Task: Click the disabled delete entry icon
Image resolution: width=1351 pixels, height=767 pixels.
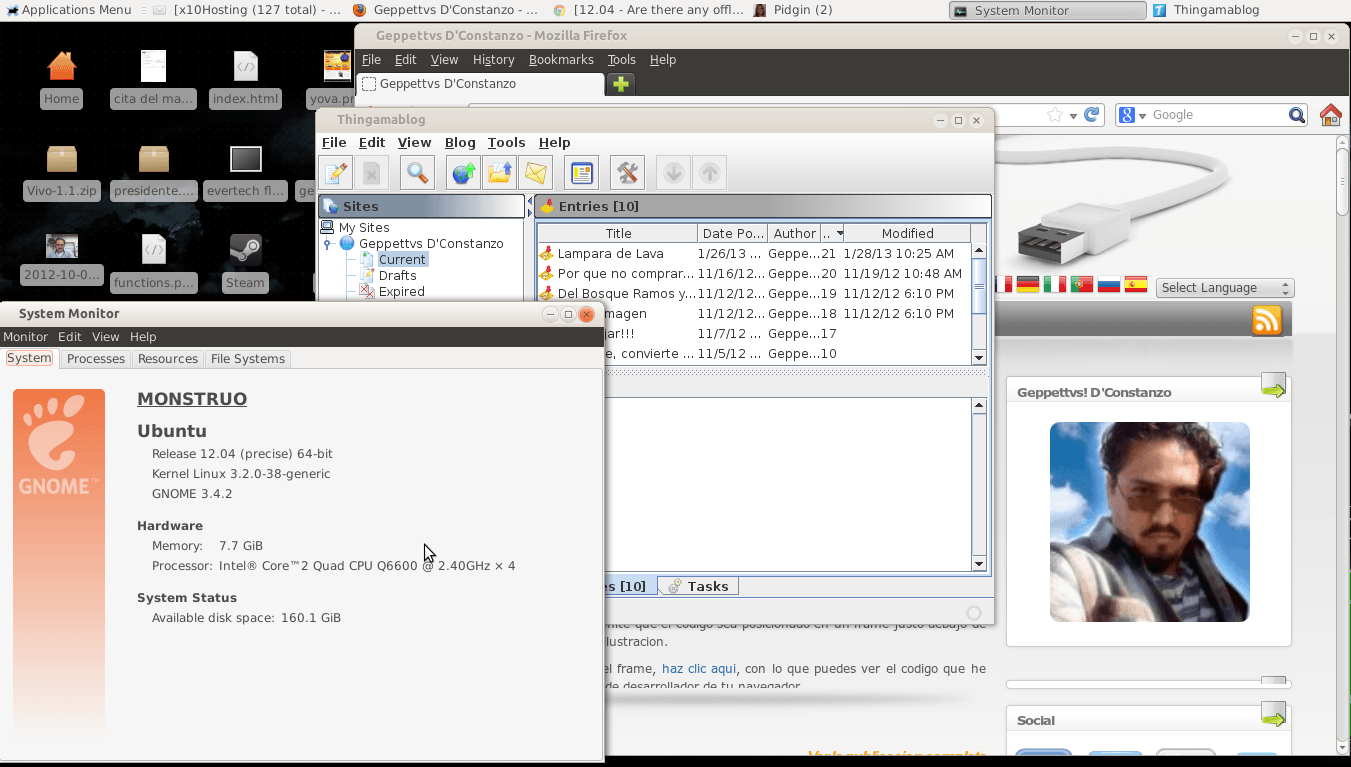Action: click(x=371, y=173)
